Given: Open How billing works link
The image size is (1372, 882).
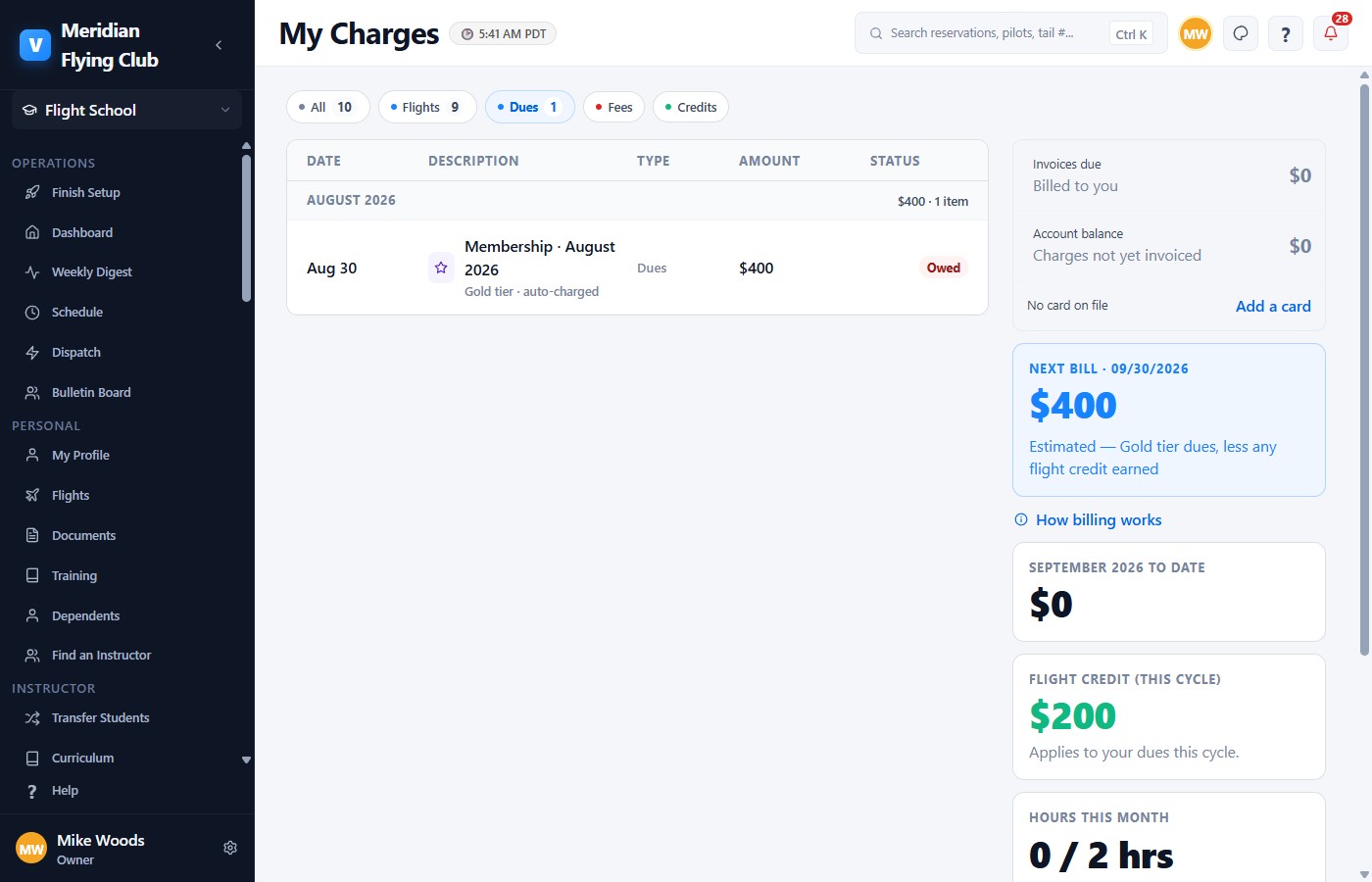Looking at the screenshot, I should point(1088,520).
